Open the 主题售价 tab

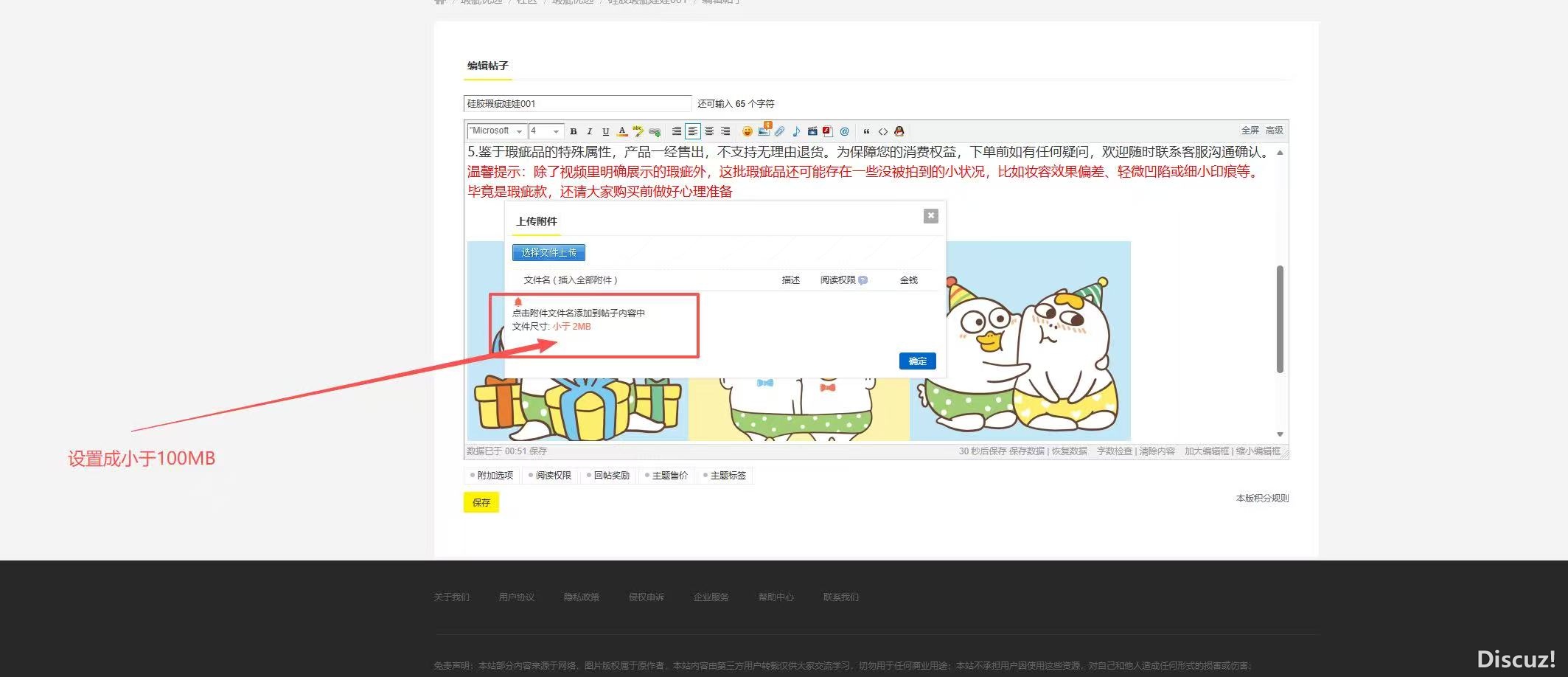(666, 476)
